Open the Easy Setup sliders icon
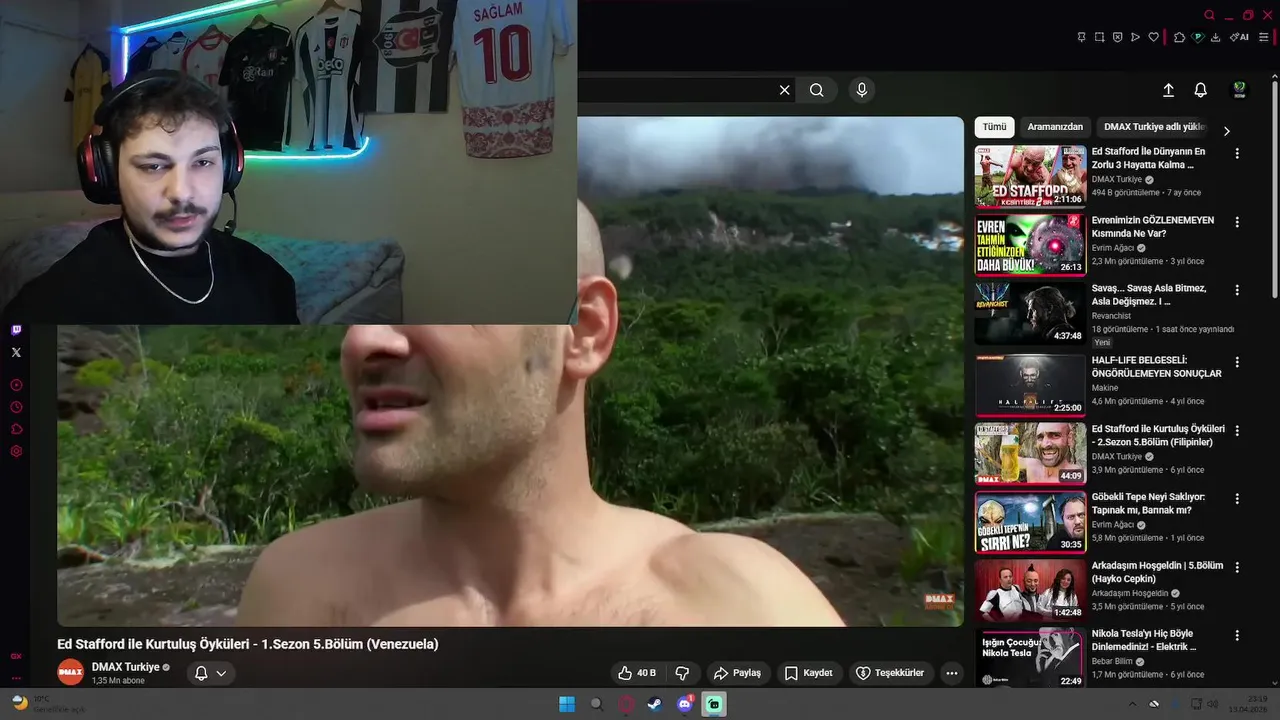 point(1263,37)
